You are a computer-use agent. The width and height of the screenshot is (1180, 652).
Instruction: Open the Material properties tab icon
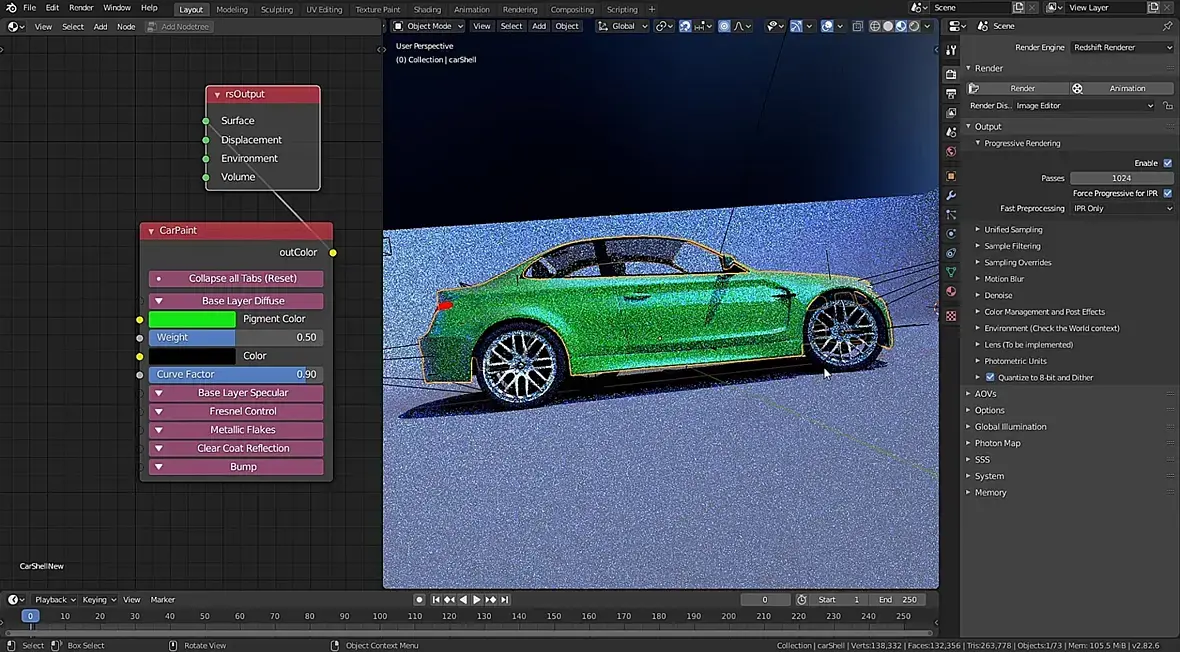click(951, 292)
